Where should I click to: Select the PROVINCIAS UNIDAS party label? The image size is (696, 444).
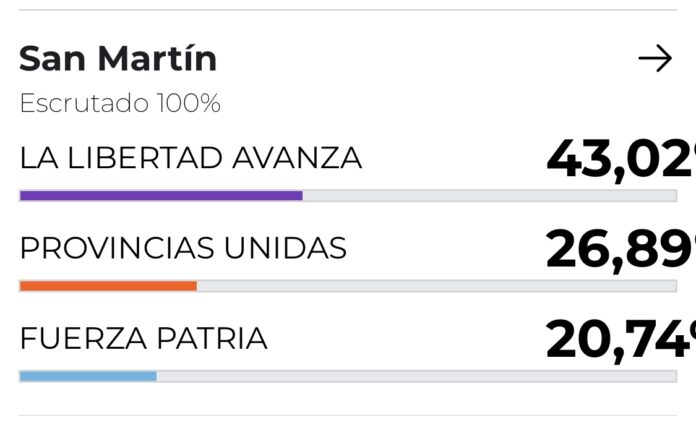coord(183,248)
